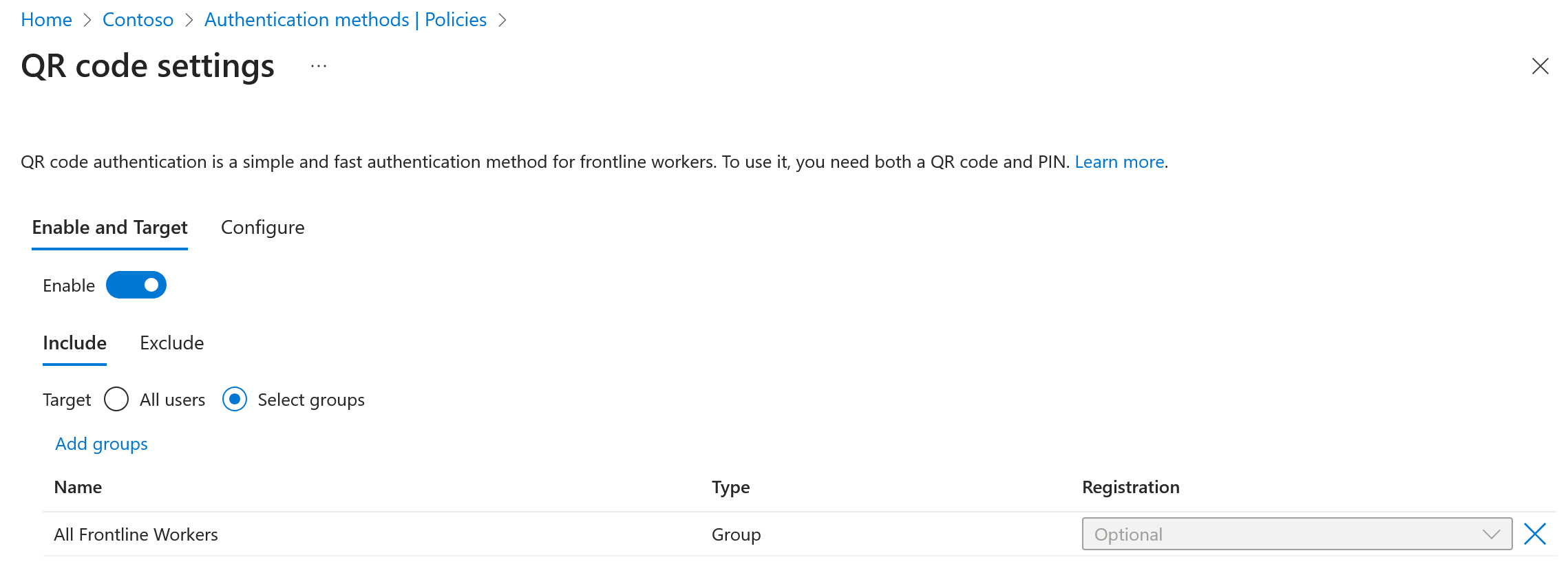Screen dimensions: 1568x586
Task: Select the All users radio button
Action: [x=116, y=399]
